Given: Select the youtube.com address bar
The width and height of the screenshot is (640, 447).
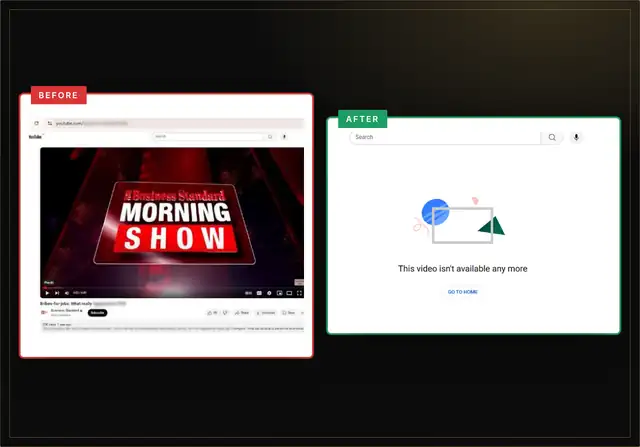Looking at the screenshot, I should 175,123.
